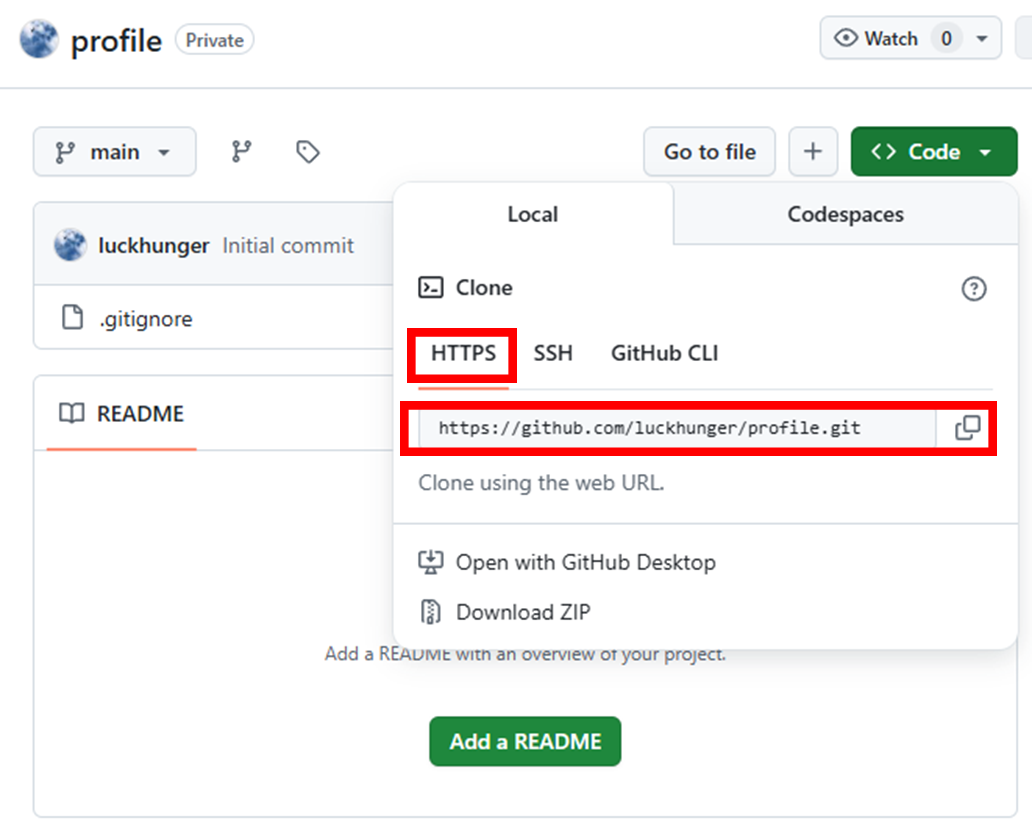The width and height of the screenshot is (1032, 835).
Task: Expand the Watch dropdown arrow
Action: pyautogui.click(x=981, y=39)
